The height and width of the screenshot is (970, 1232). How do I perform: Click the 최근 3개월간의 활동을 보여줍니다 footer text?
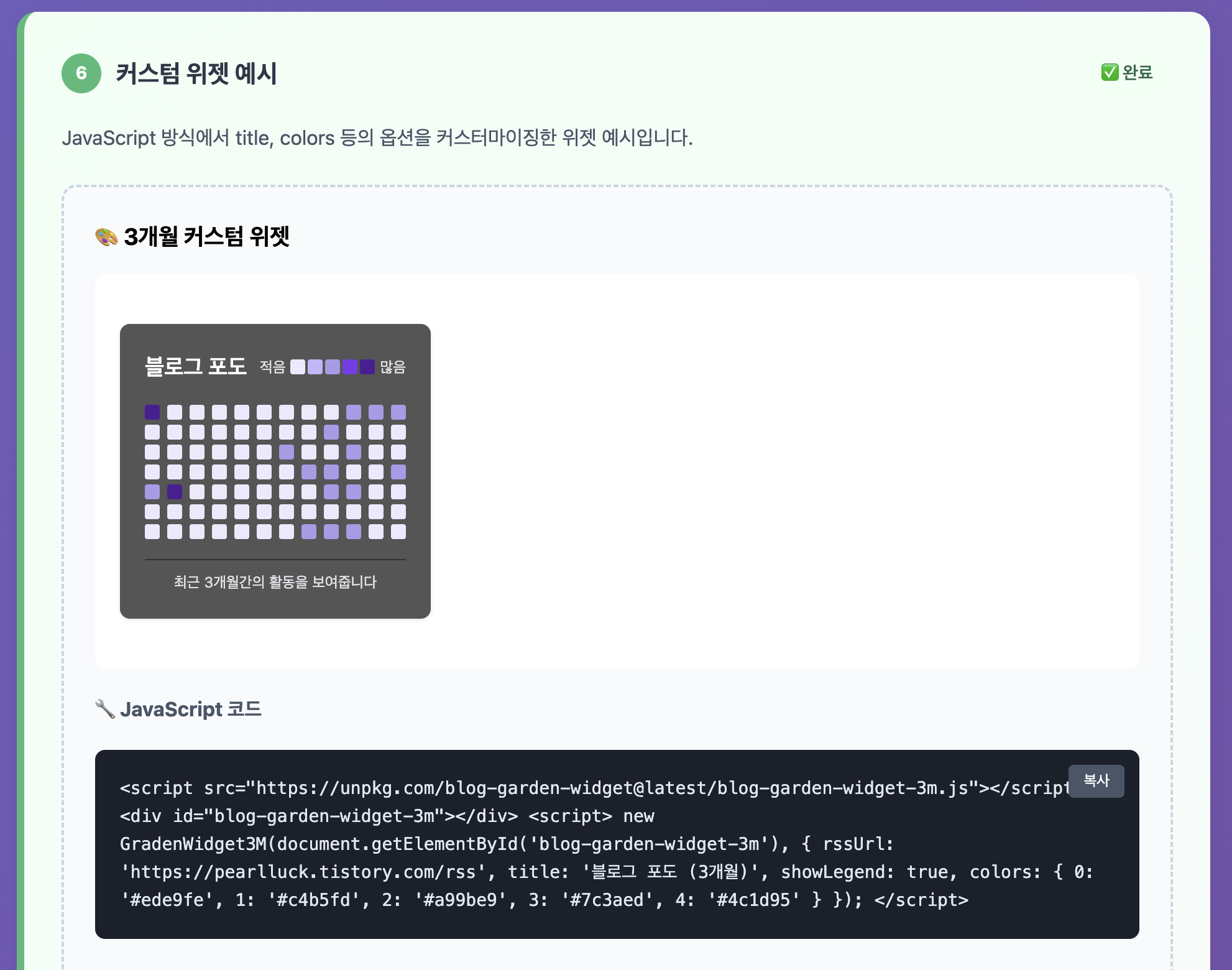[275, 582]
